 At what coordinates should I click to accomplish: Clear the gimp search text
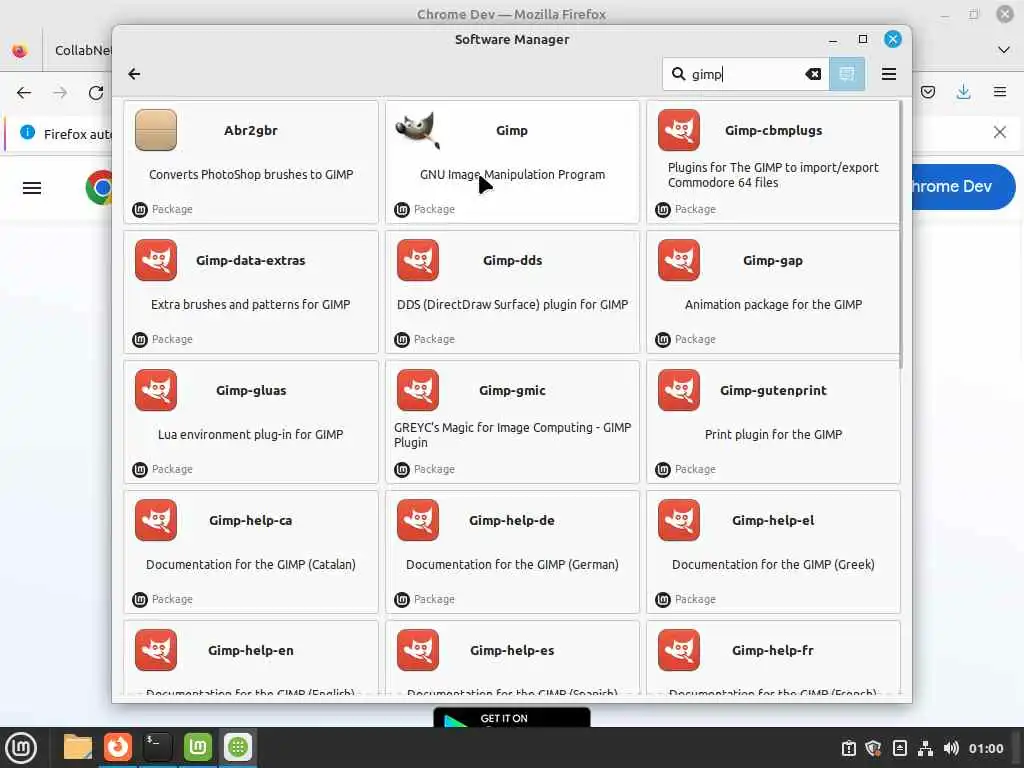pyautogui.click(x=813, y=74)
